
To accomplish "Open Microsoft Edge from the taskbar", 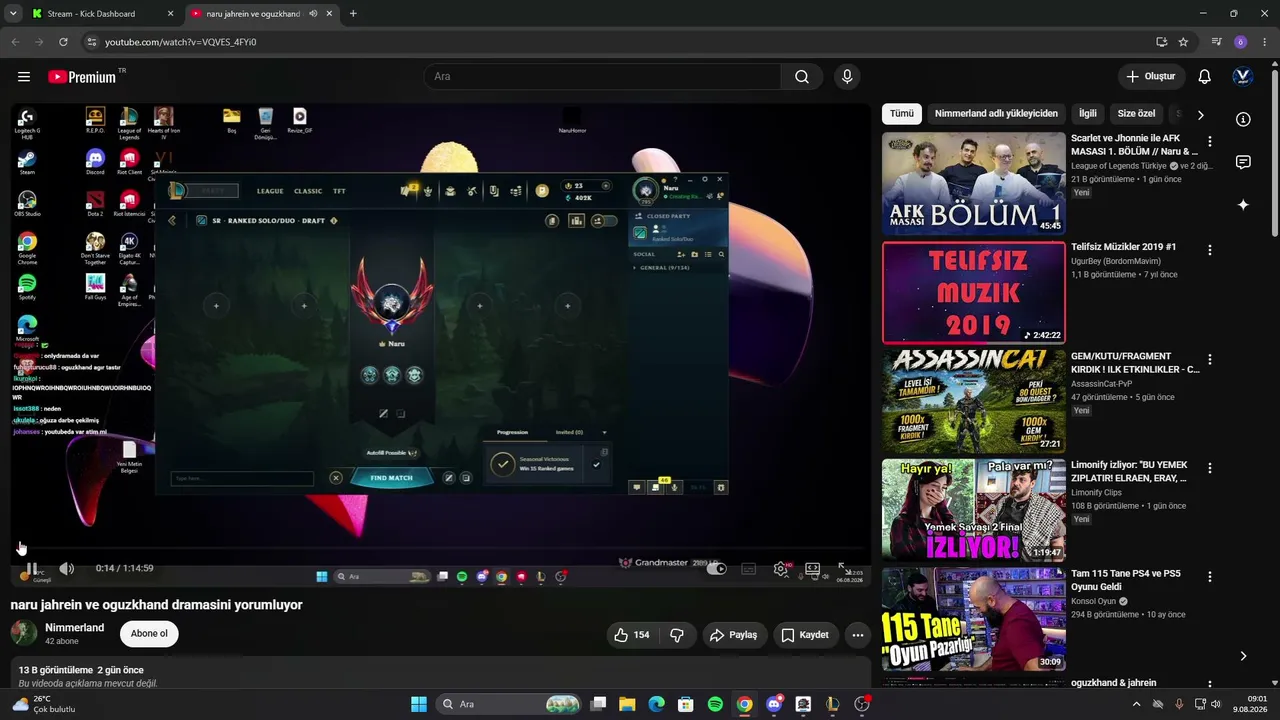I will [656, 704].
